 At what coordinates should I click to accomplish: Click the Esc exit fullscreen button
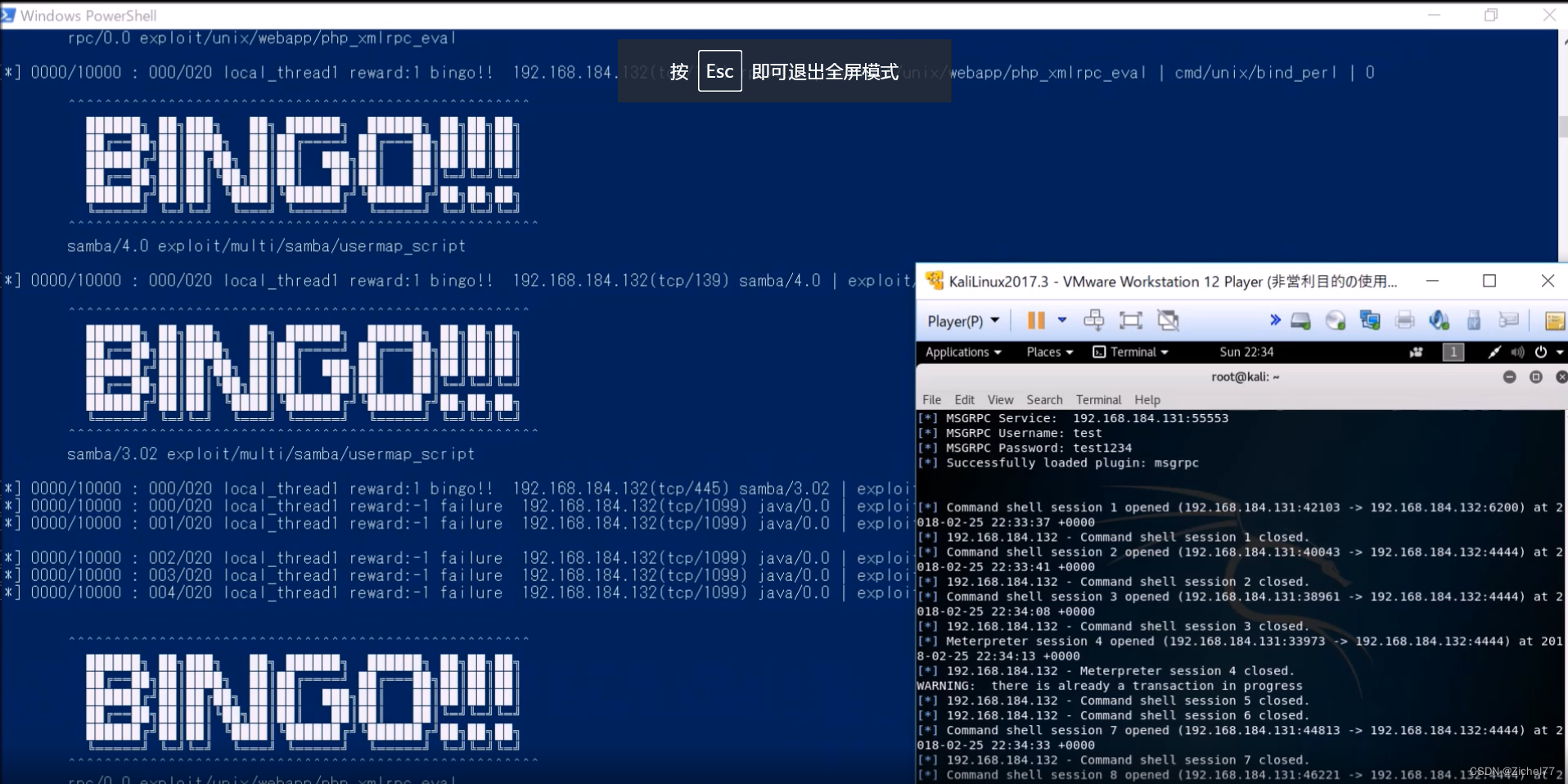719,71
